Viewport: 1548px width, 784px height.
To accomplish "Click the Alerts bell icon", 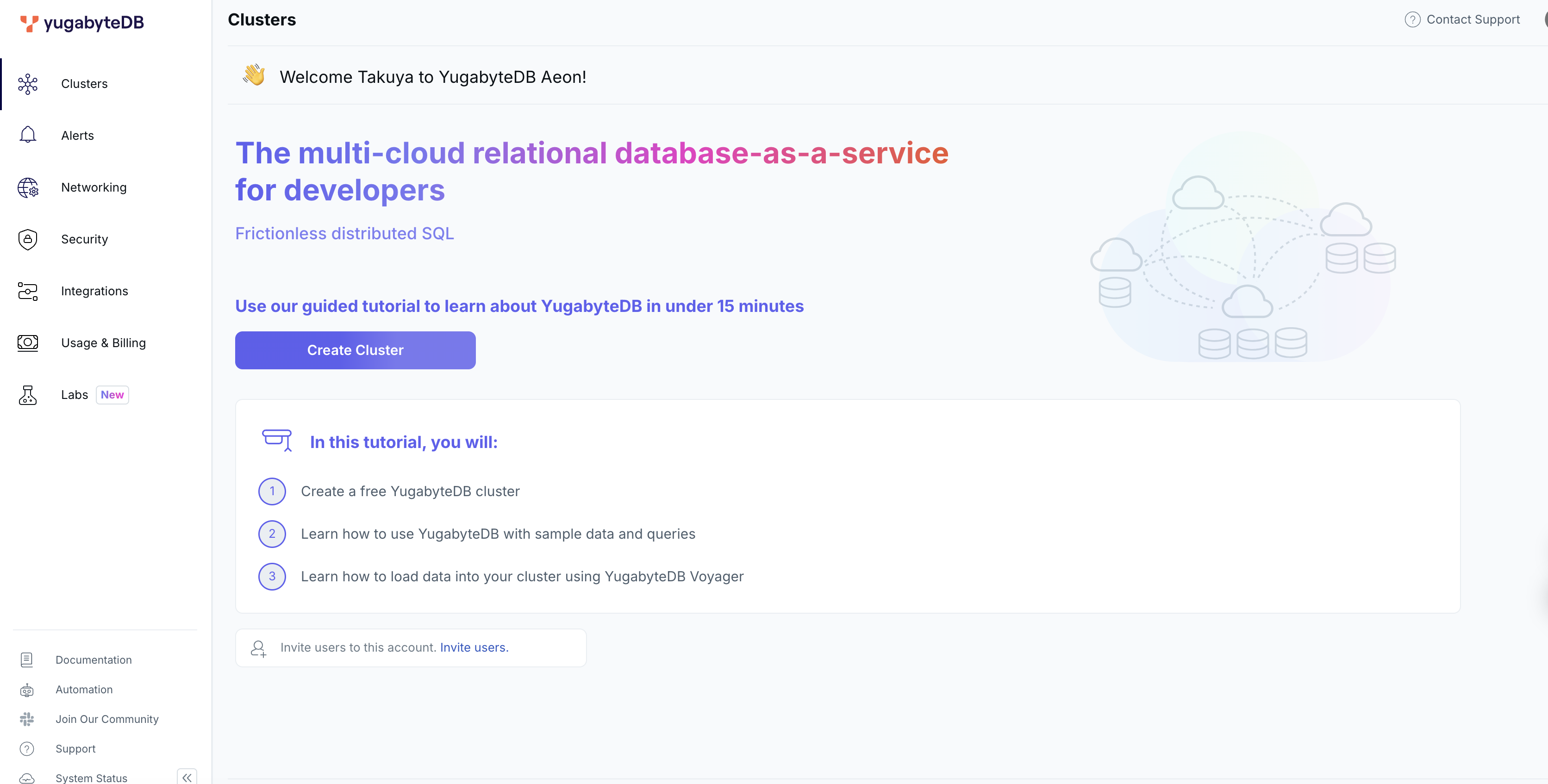I will [x=28, y=135].
